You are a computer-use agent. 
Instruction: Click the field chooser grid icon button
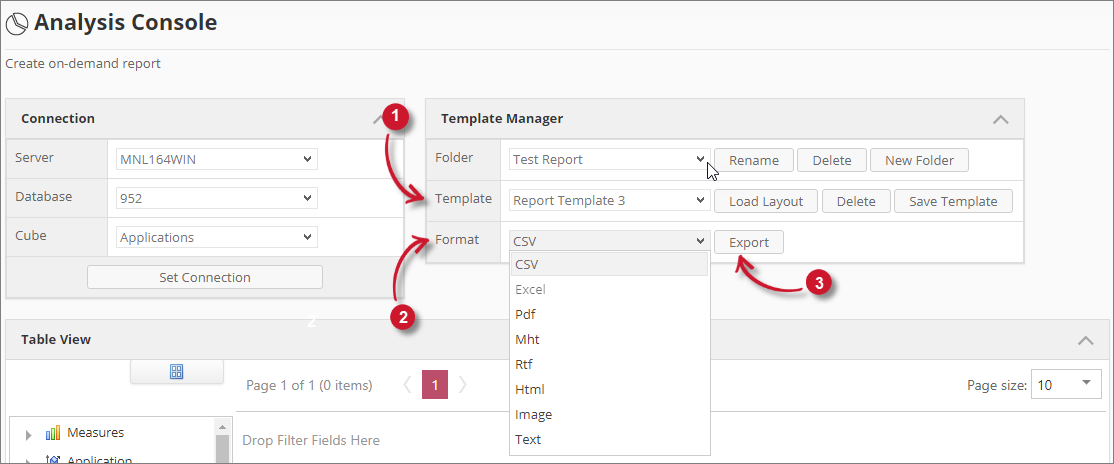177,372
